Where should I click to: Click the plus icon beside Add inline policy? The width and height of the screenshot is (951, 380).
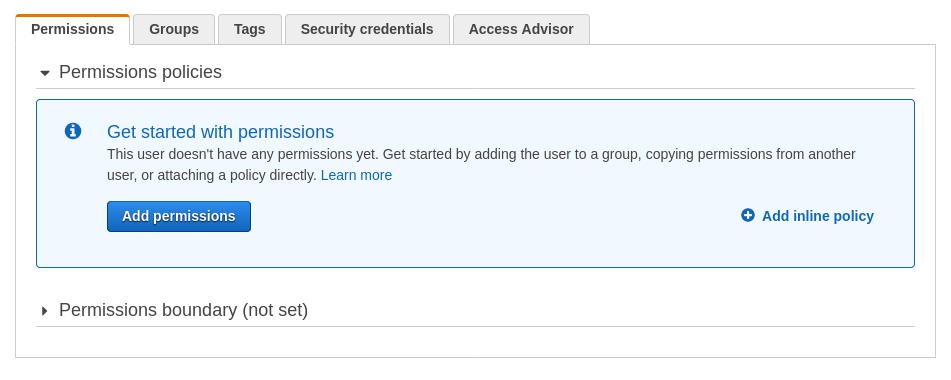tap(748, 215)
